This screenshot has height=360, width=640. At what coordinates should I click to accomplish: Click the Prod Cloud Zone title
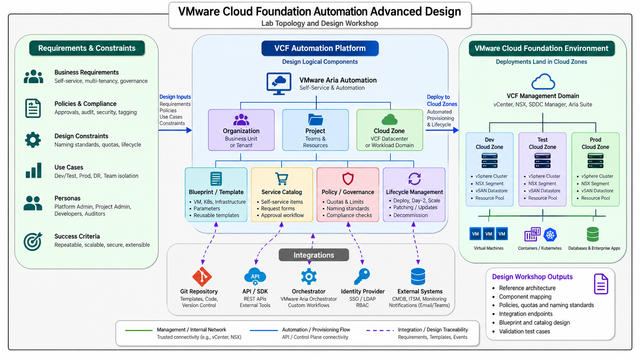point(596,143)
